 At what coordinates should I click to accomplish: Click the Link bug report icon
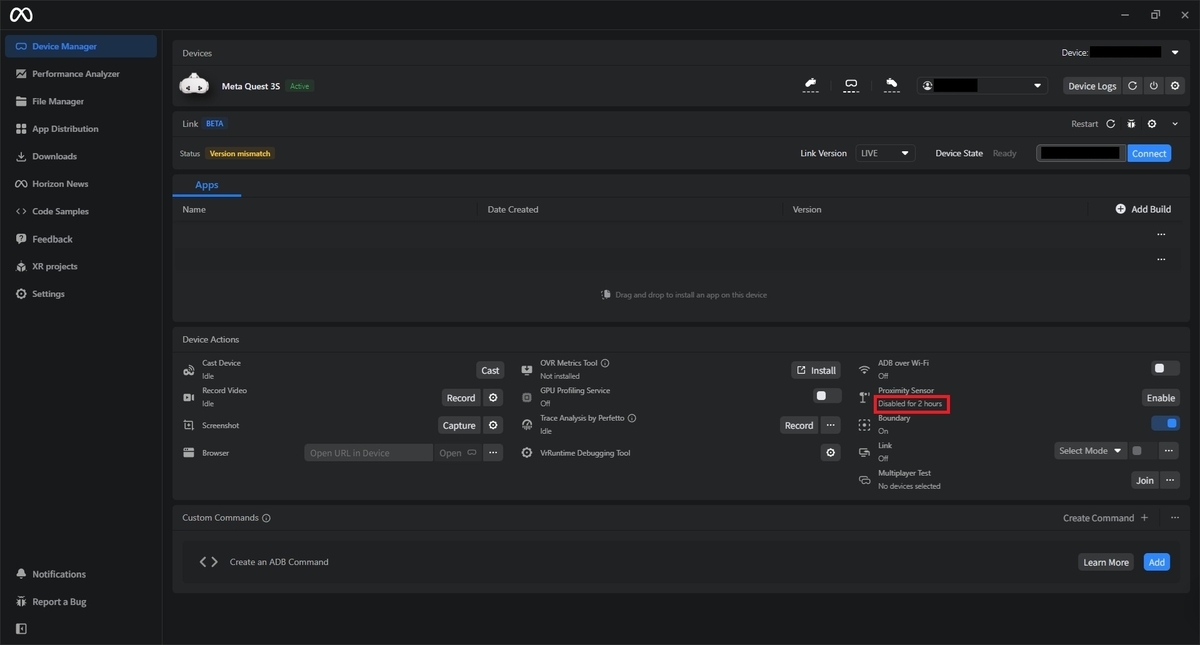(1131, 124)
